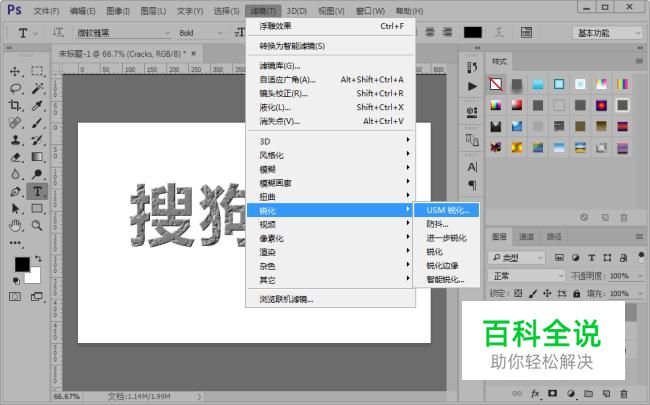Add a layer style with fx button
Viewport: 650px width, 405px height.
535,393
